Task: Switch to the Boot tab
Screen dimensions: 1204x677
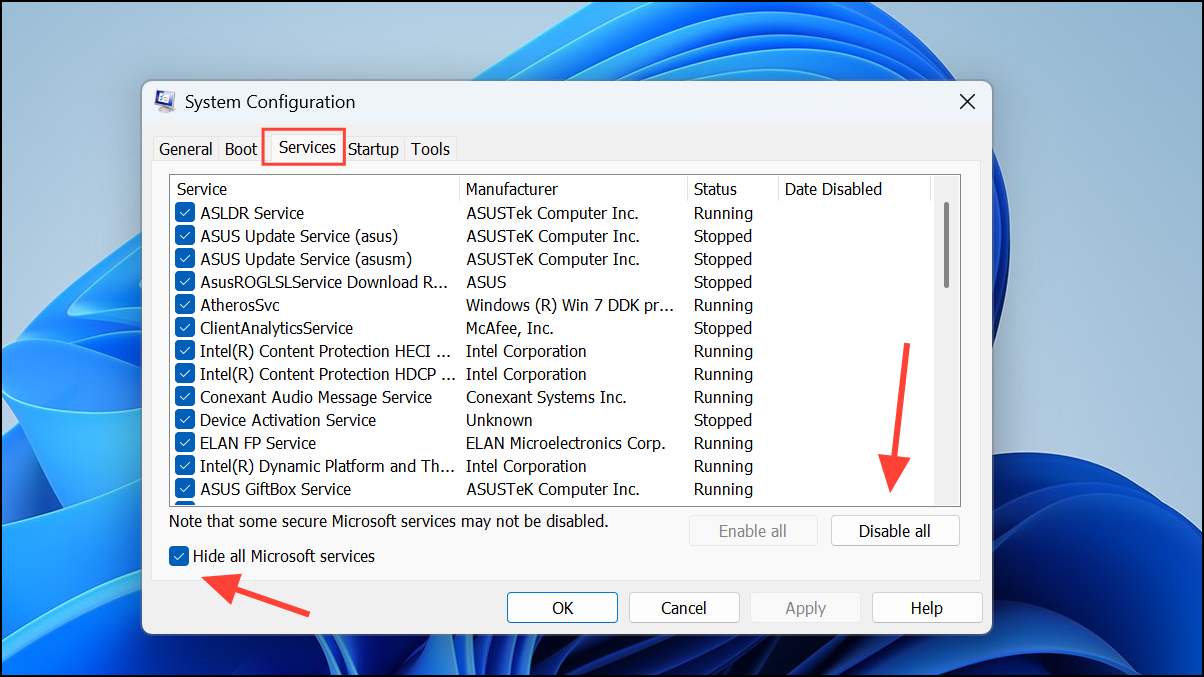Action: [x=240, y=148]
